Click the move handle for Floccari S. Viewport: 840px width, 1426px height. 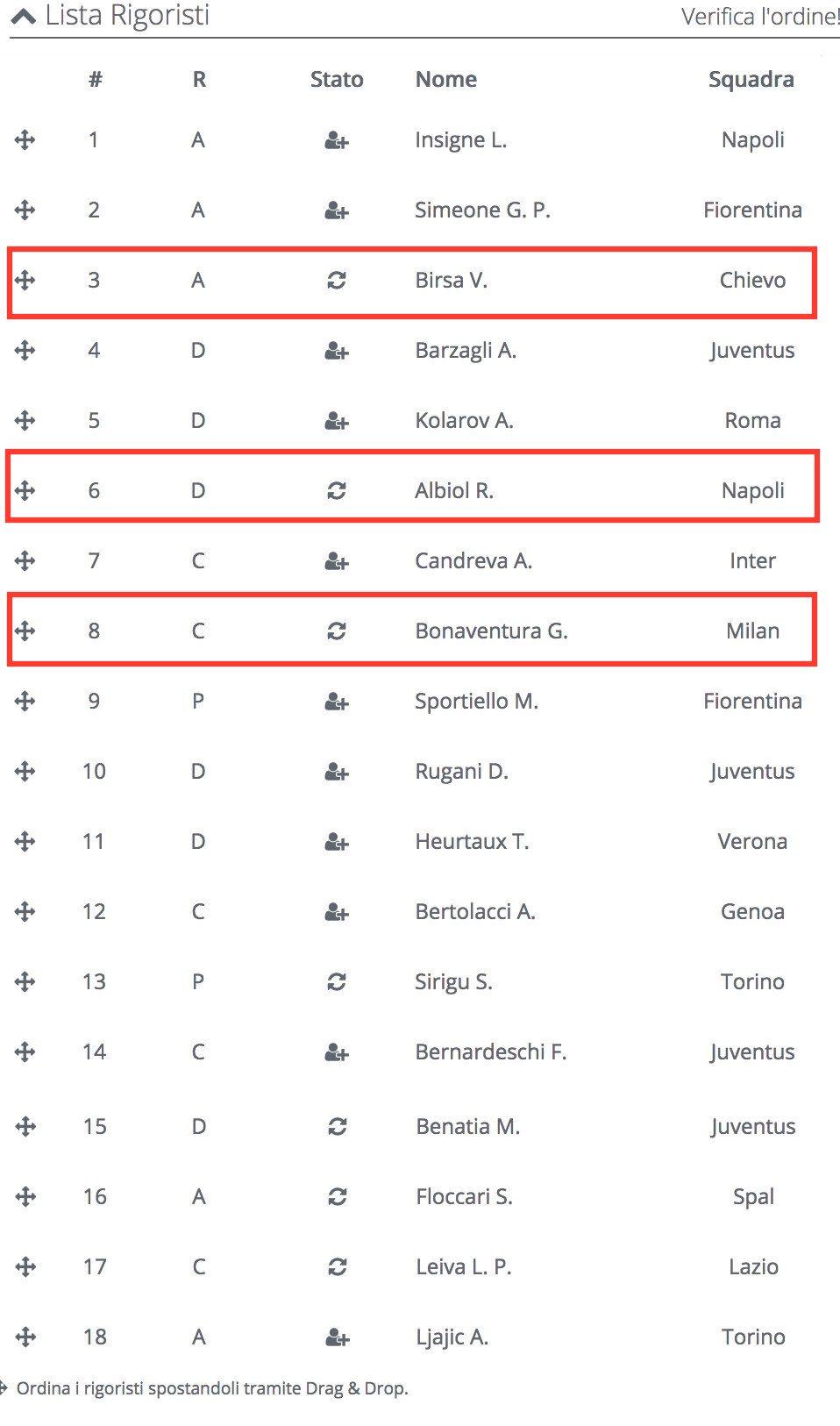25,1197
